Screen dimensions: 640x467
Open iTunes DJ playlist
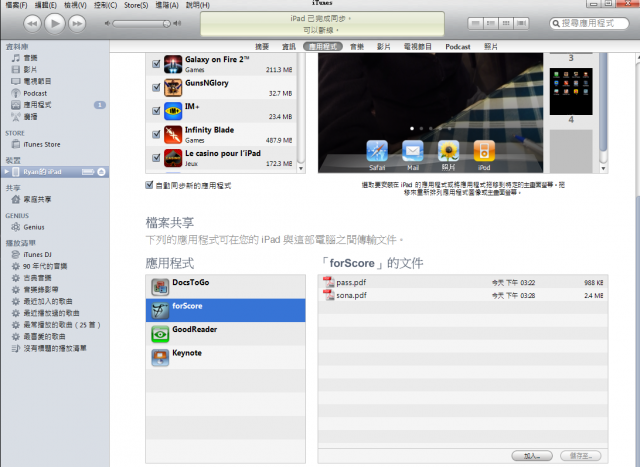pos(37,254)
